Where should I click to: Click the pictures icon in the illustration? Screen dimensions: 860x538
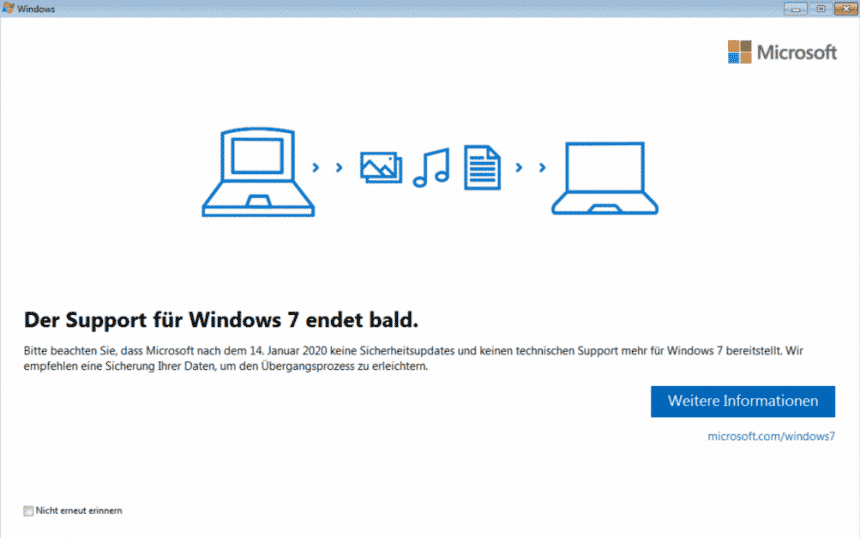tap(381, 167)
